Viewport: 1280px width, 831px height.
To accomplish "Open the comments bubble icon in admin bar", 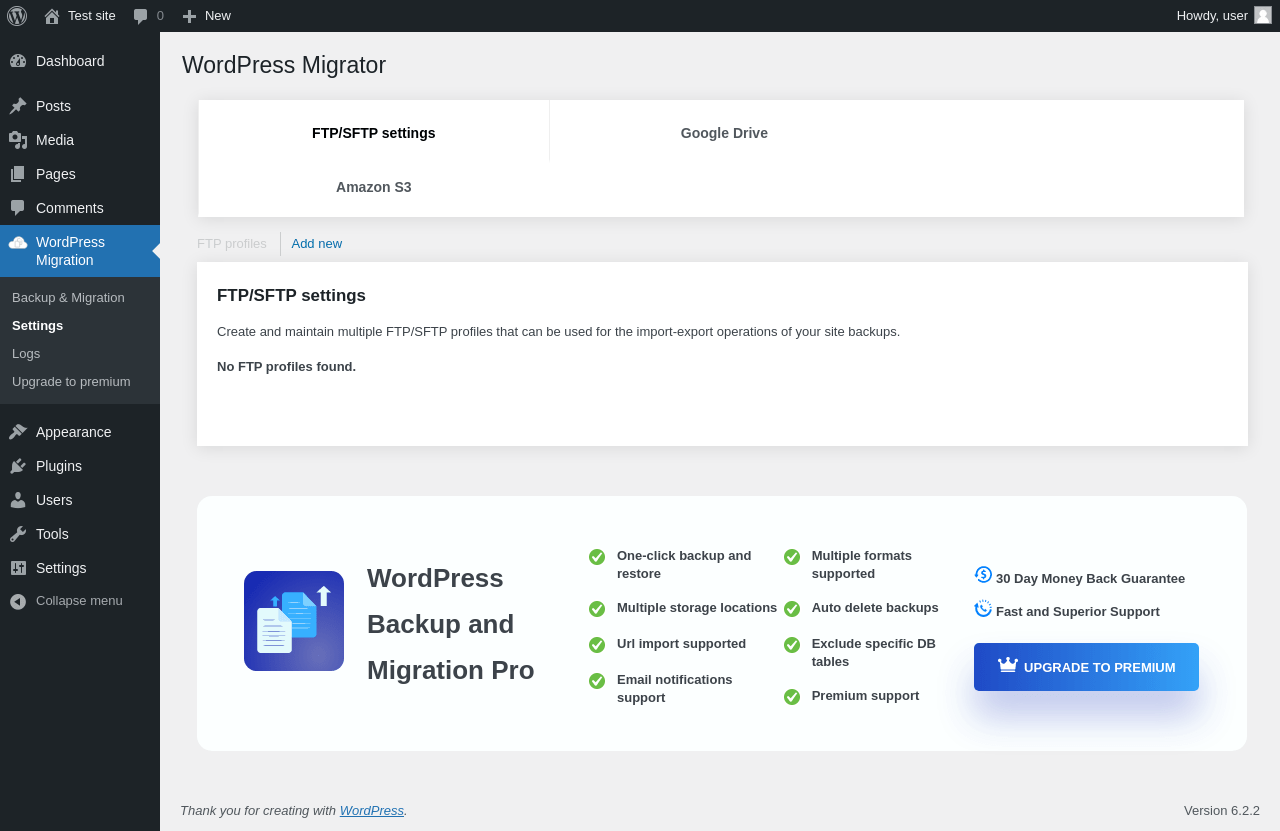I will (141, 16).
